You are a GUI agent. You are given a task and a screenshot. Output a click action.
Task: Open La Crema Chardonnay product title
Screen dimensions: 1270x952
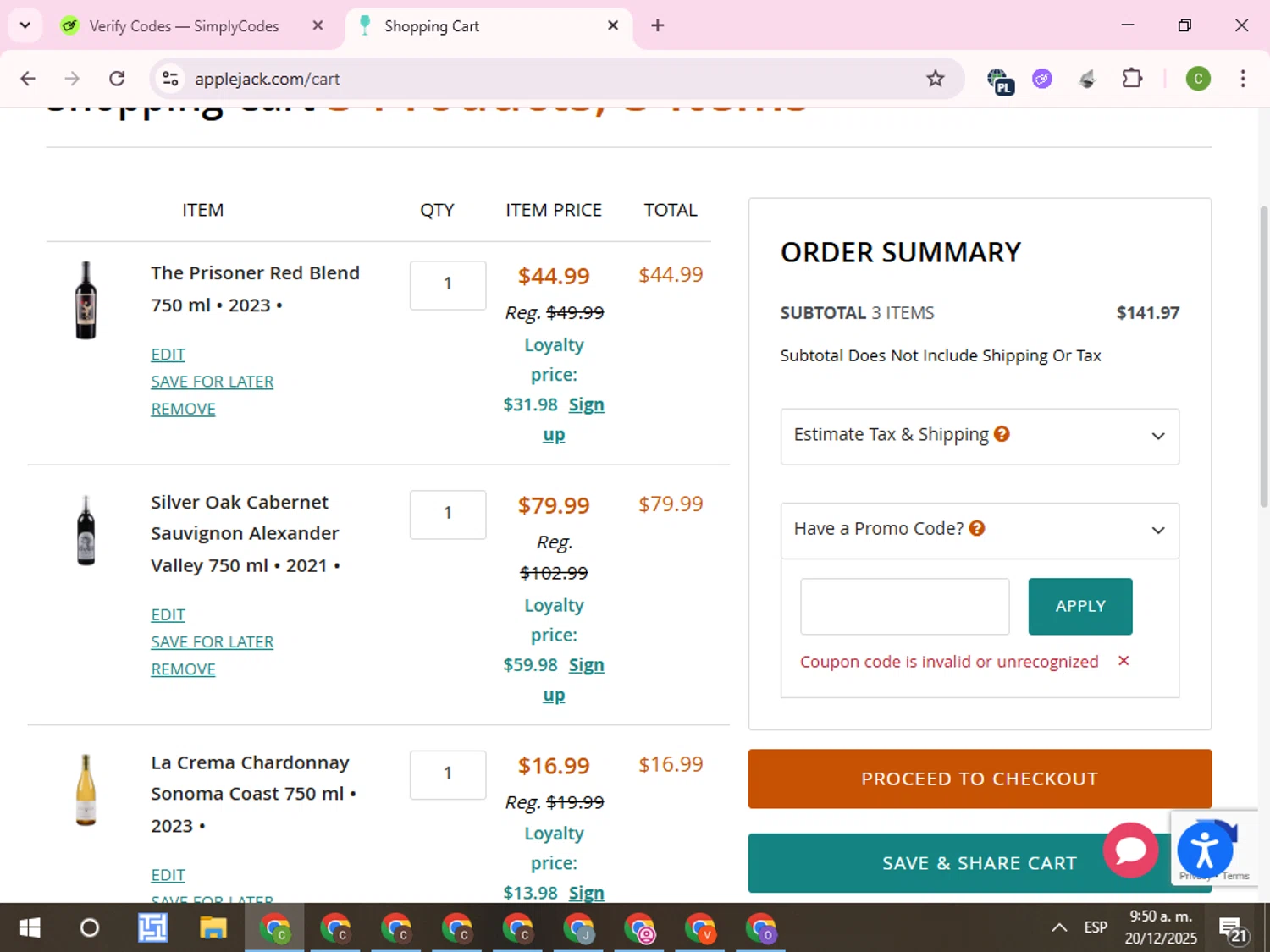click(252, 794)
